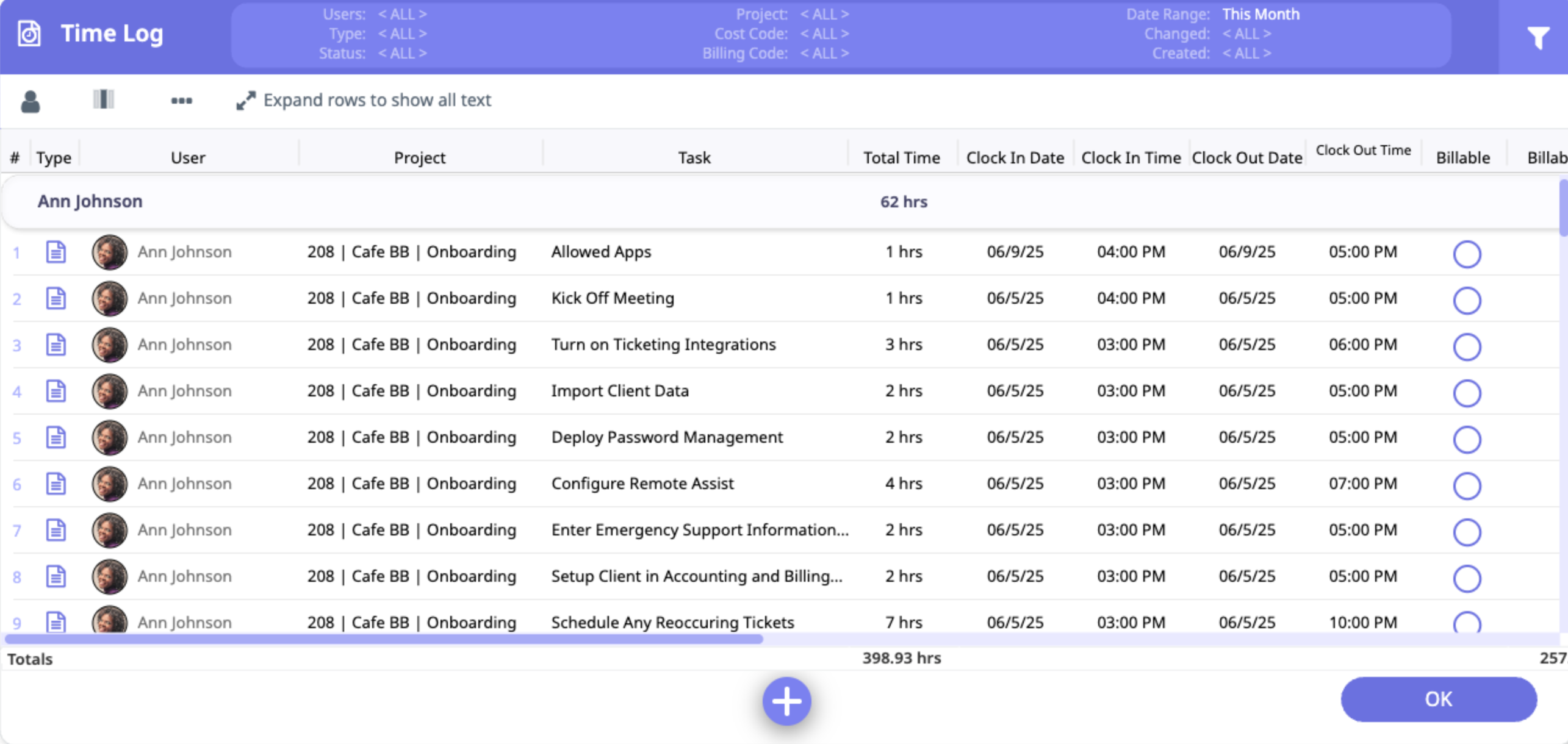This screenshot has height=744, width=1568.
Task: Click the OK button
Action: pos(1438,699)
